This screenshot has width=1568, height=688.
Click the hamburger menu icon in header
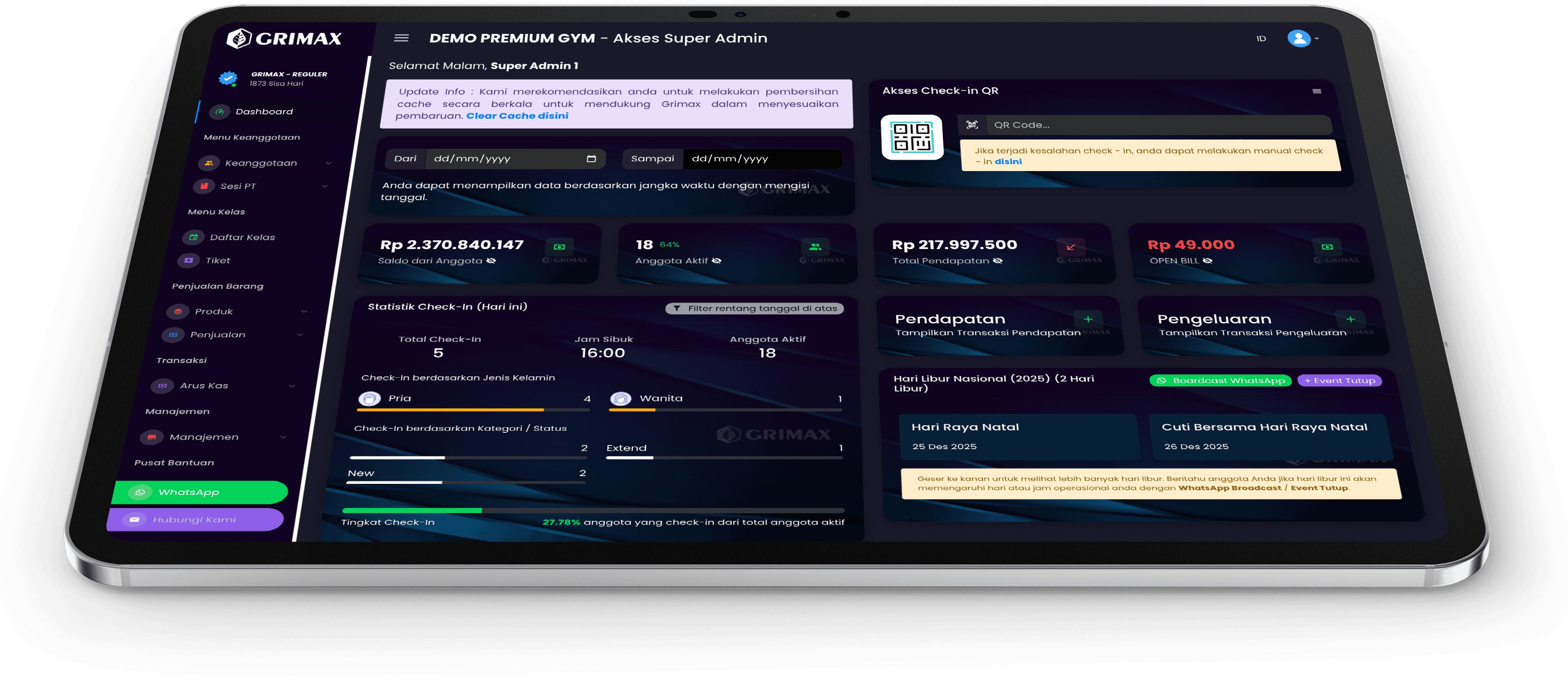click(401, 38)
